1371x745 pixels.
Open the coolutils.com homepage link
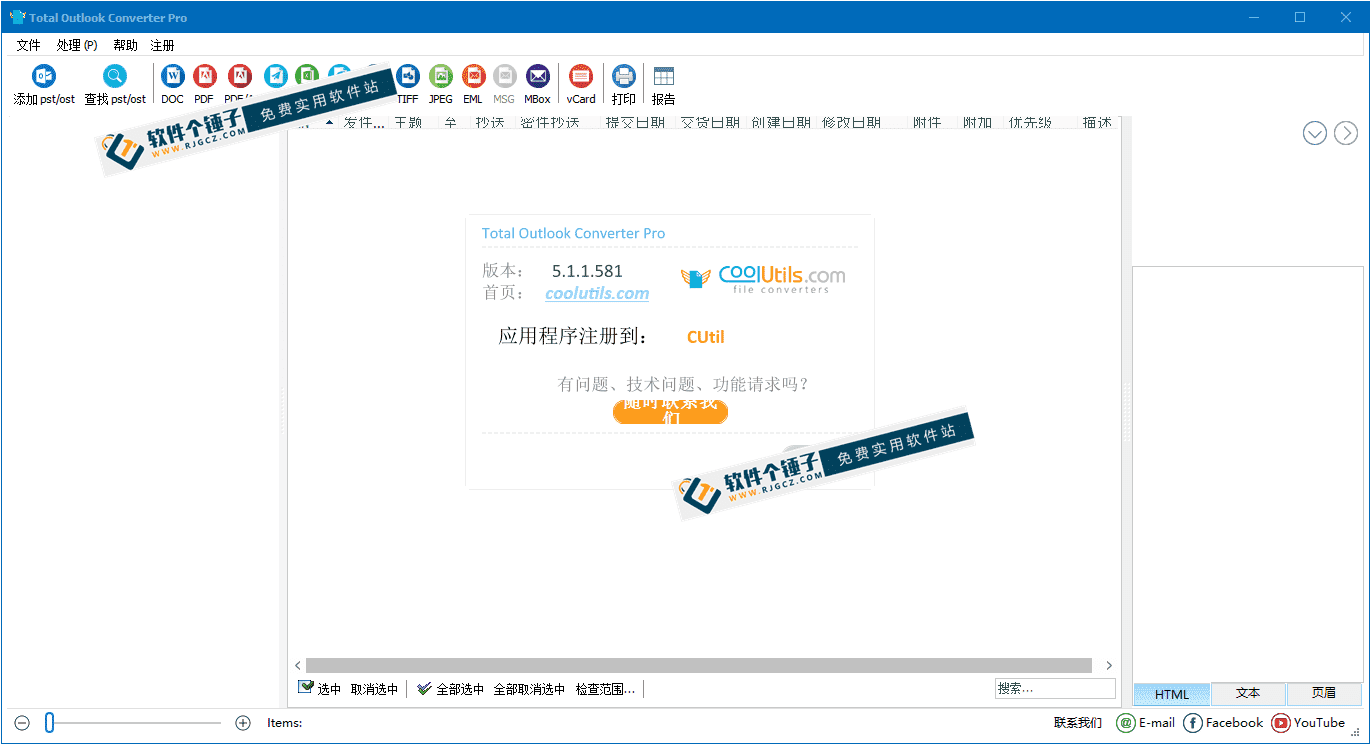coord(597,294)
